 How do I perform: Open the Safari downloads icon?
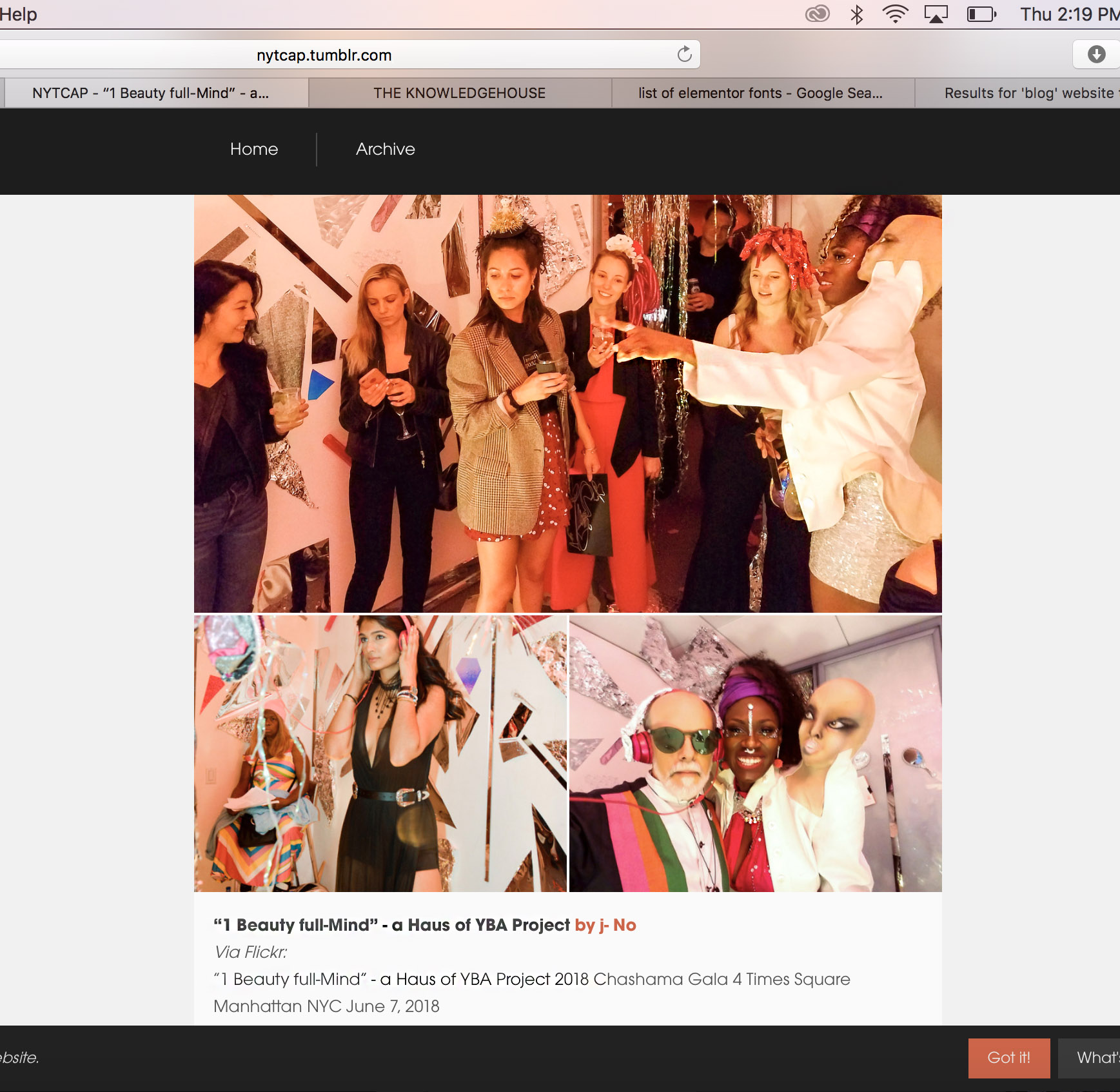(1096, 55)
